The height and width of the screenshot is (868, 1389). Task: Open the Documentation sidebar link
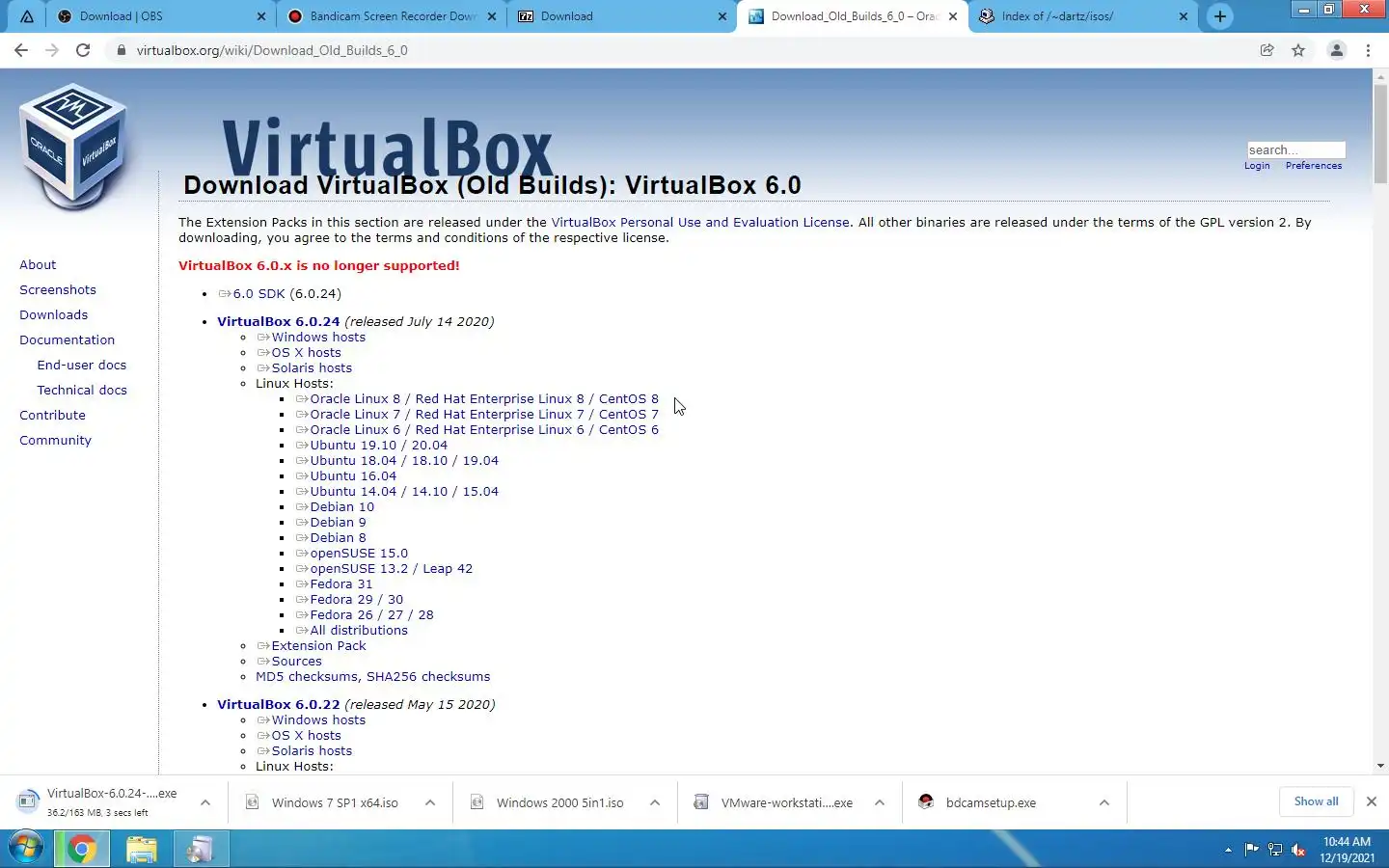(67, 339)
